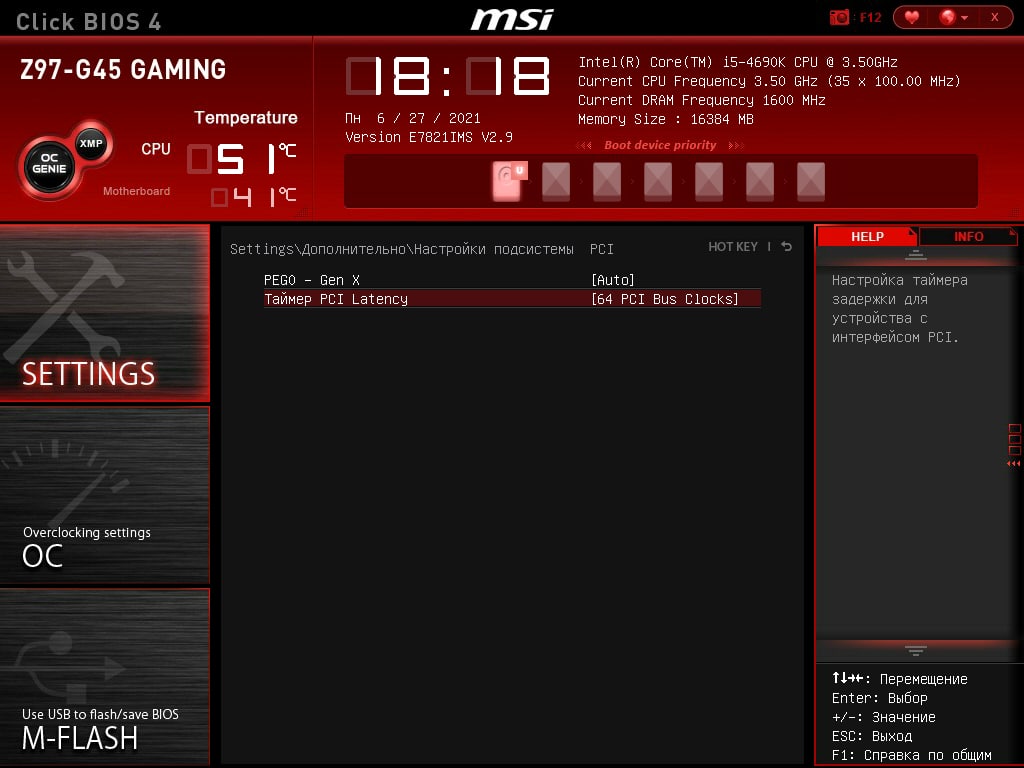
Task: Open the [64 PCI Bus Clocks] value
Action: click(665, 298)
